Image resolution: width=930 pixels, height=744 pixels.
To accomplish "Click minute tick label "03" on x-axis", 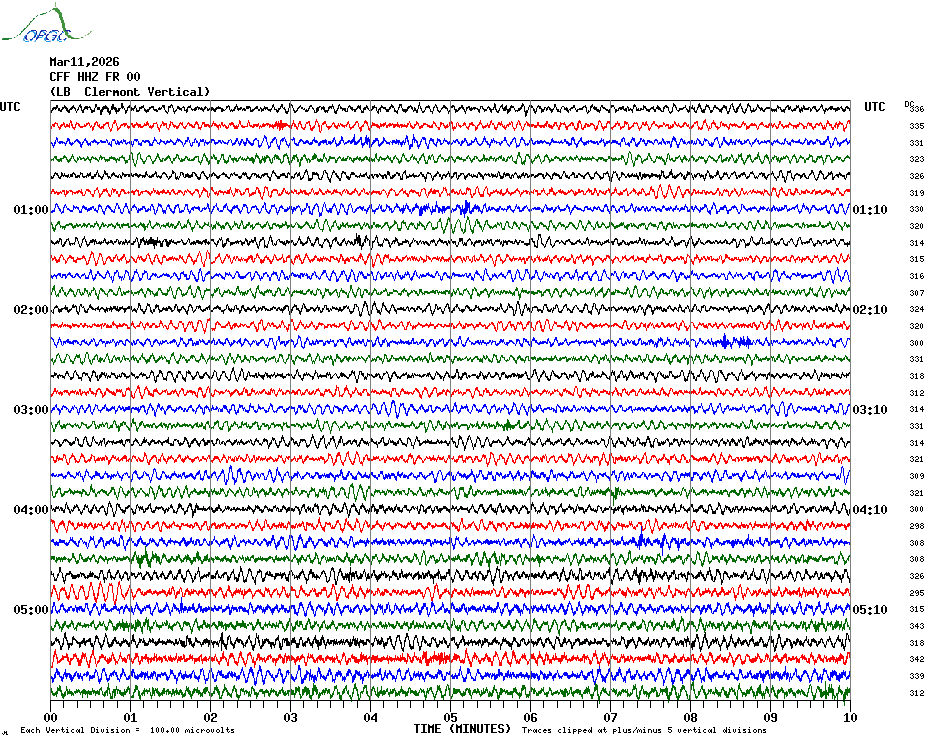I will [291, 718].
